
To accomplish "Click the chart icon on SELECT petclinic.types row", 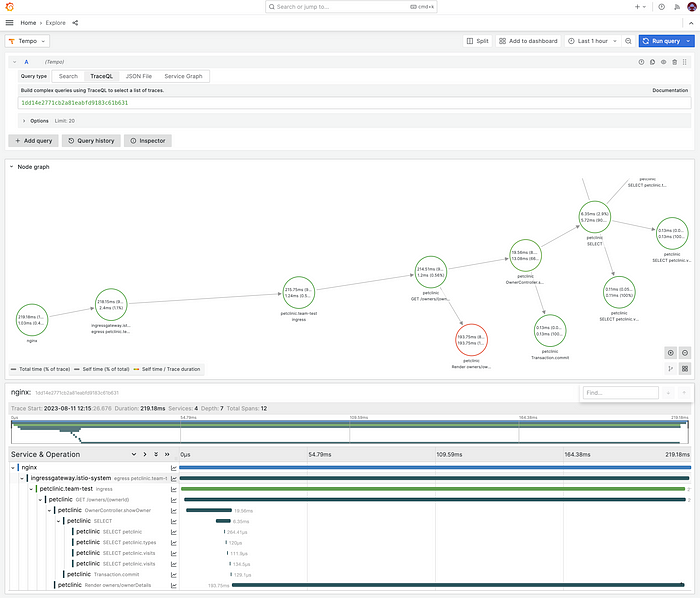I will (174, 543).
